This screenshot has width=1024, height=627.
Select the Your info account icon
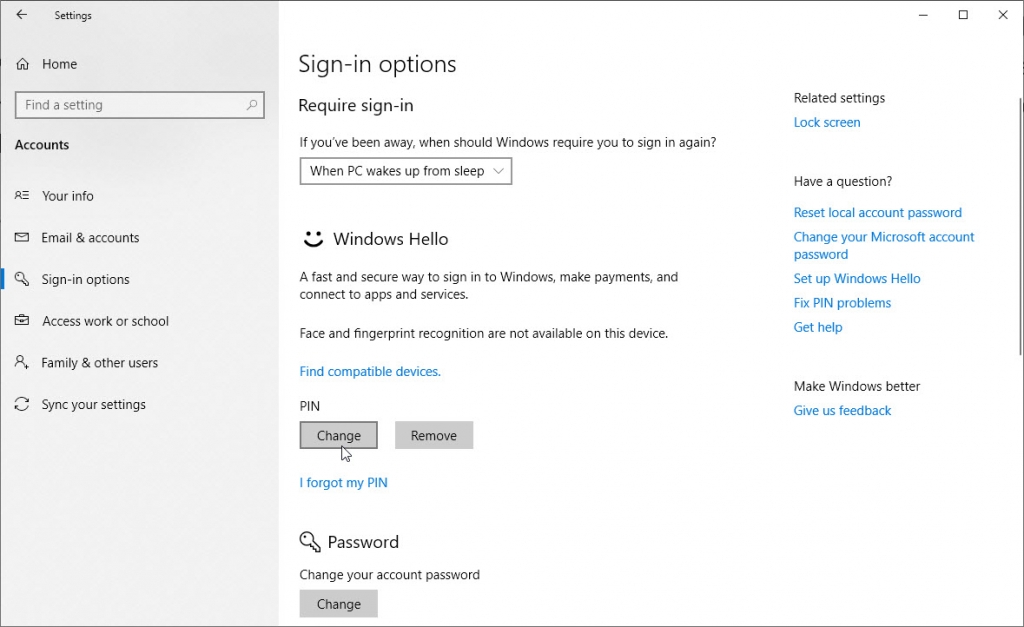coord(23,196)
